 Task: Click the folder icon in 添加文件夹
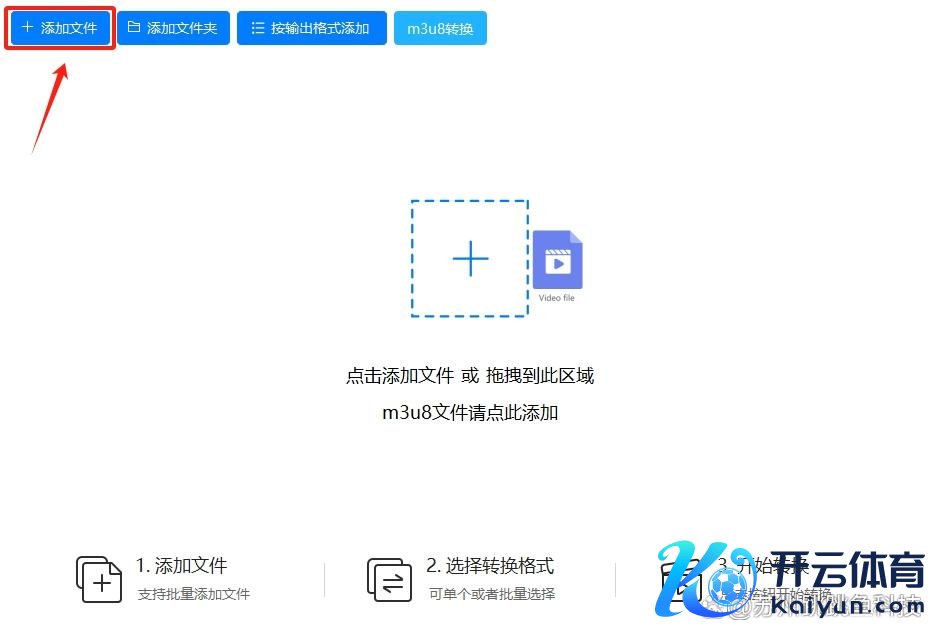pos(134,28)
